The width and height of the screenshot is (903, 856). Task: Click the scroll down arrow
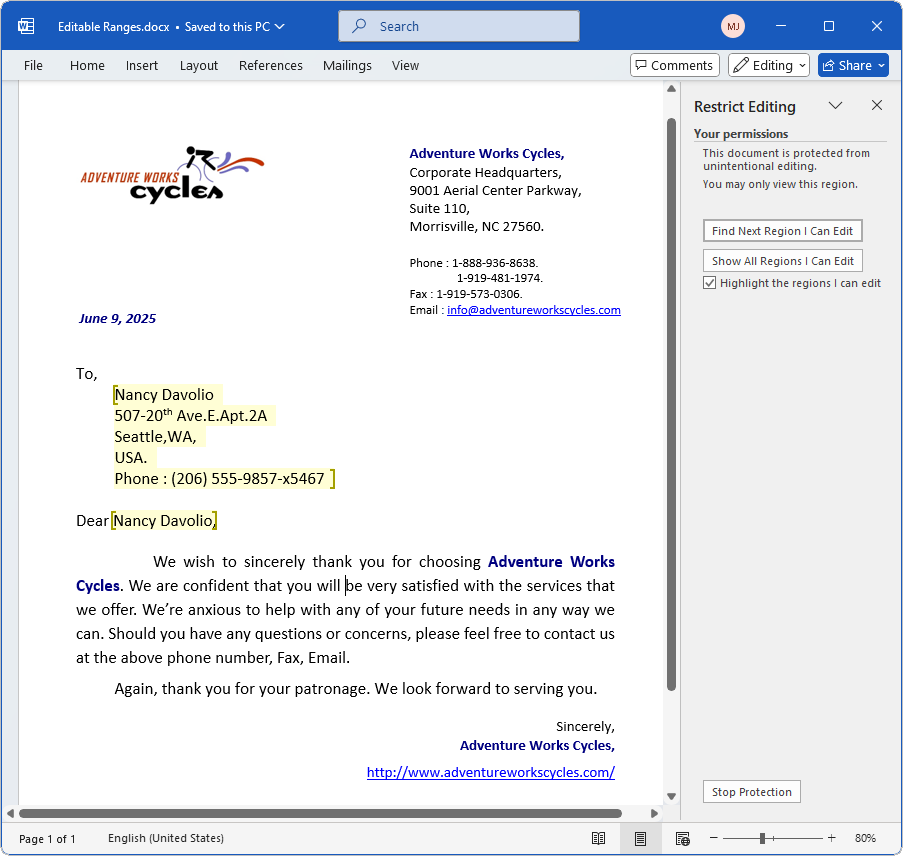click(x=671, y=796)
